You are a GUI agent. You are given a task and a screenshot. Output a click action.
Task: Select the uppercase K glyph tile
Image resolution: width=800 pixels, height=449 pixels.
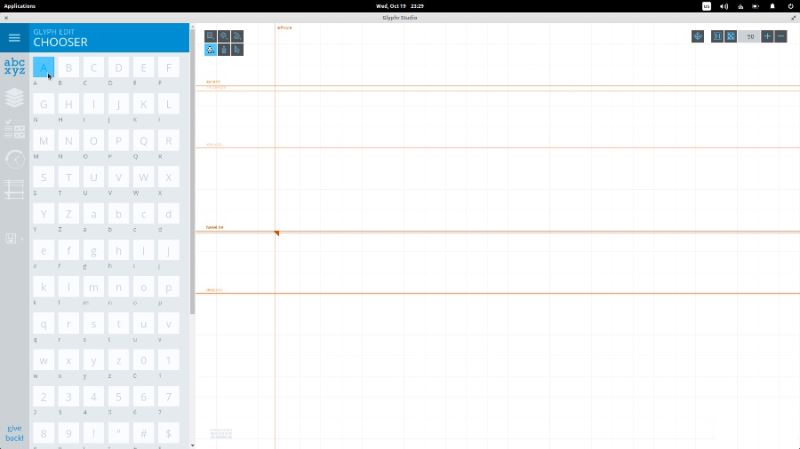[x=143, y=104]
